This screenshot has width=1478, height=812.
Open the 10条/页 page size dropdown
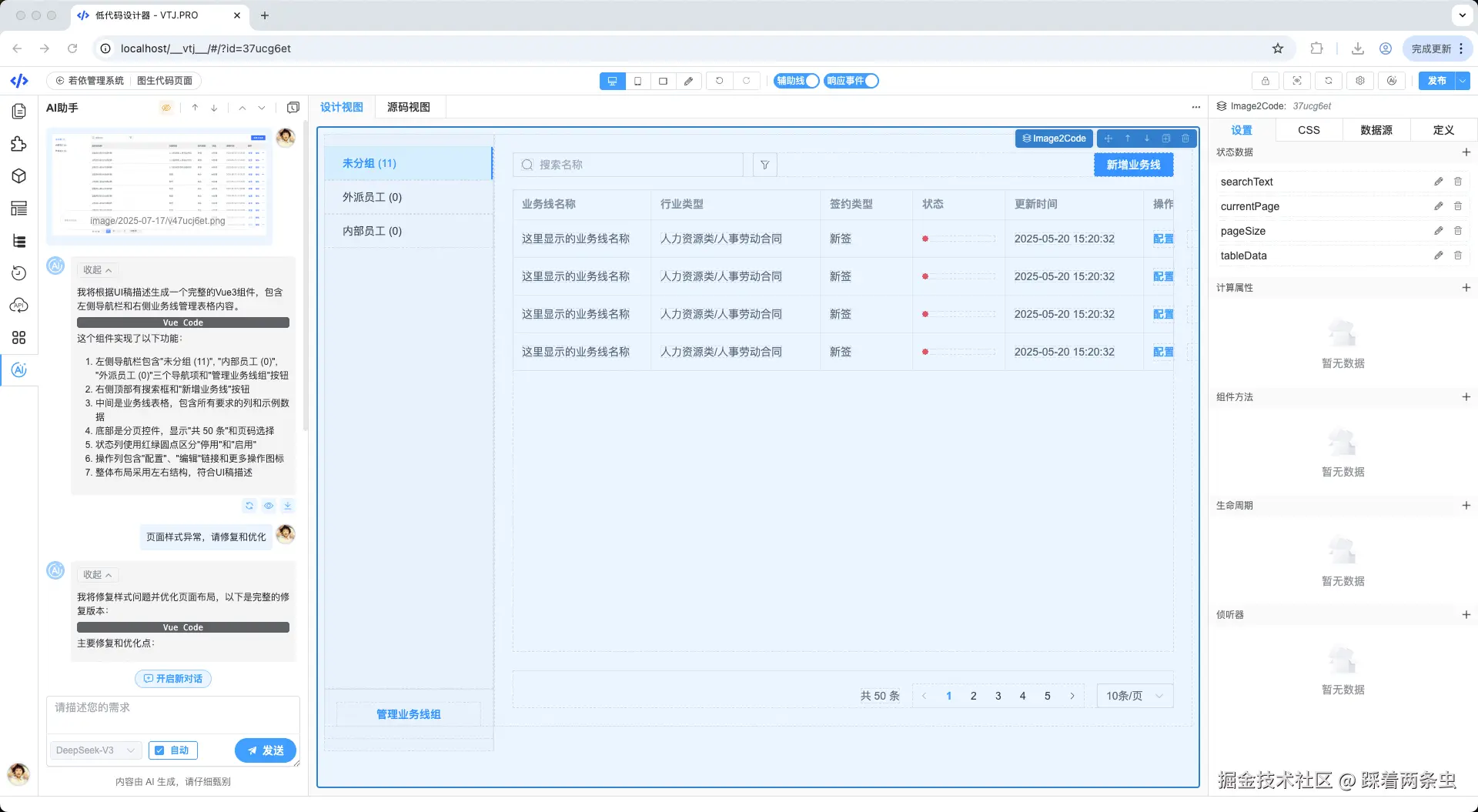[1135, 696]
